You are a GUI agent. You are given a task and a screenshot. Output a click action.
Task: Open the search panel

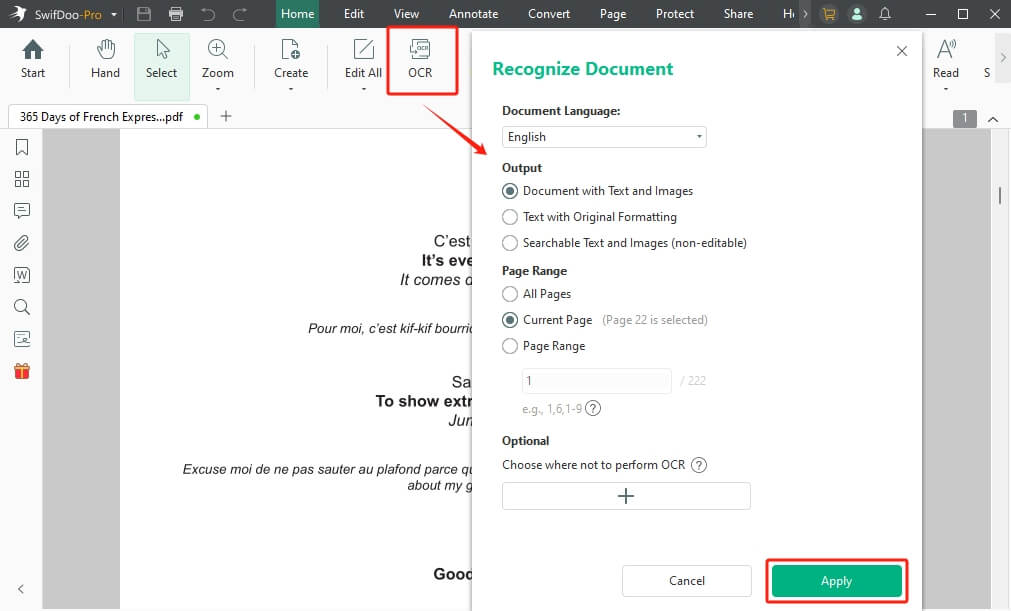[x=21, y=307]
